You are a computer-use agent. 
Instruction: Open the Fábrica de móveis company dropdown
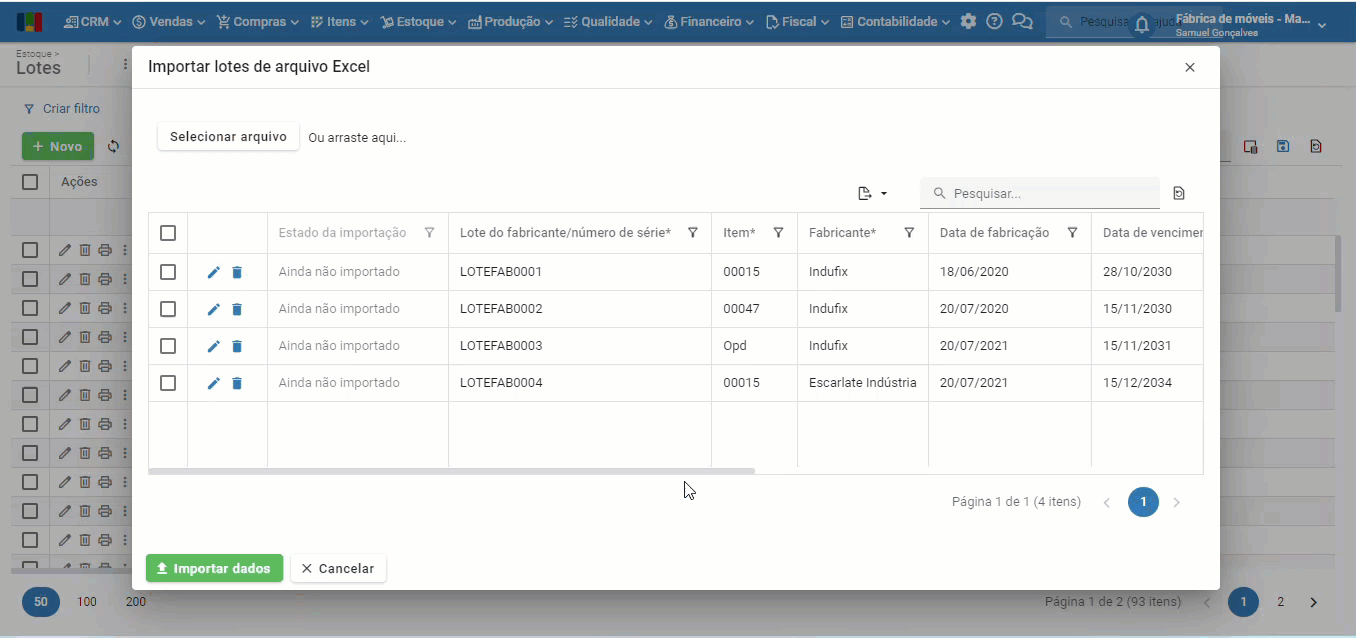1251,25
